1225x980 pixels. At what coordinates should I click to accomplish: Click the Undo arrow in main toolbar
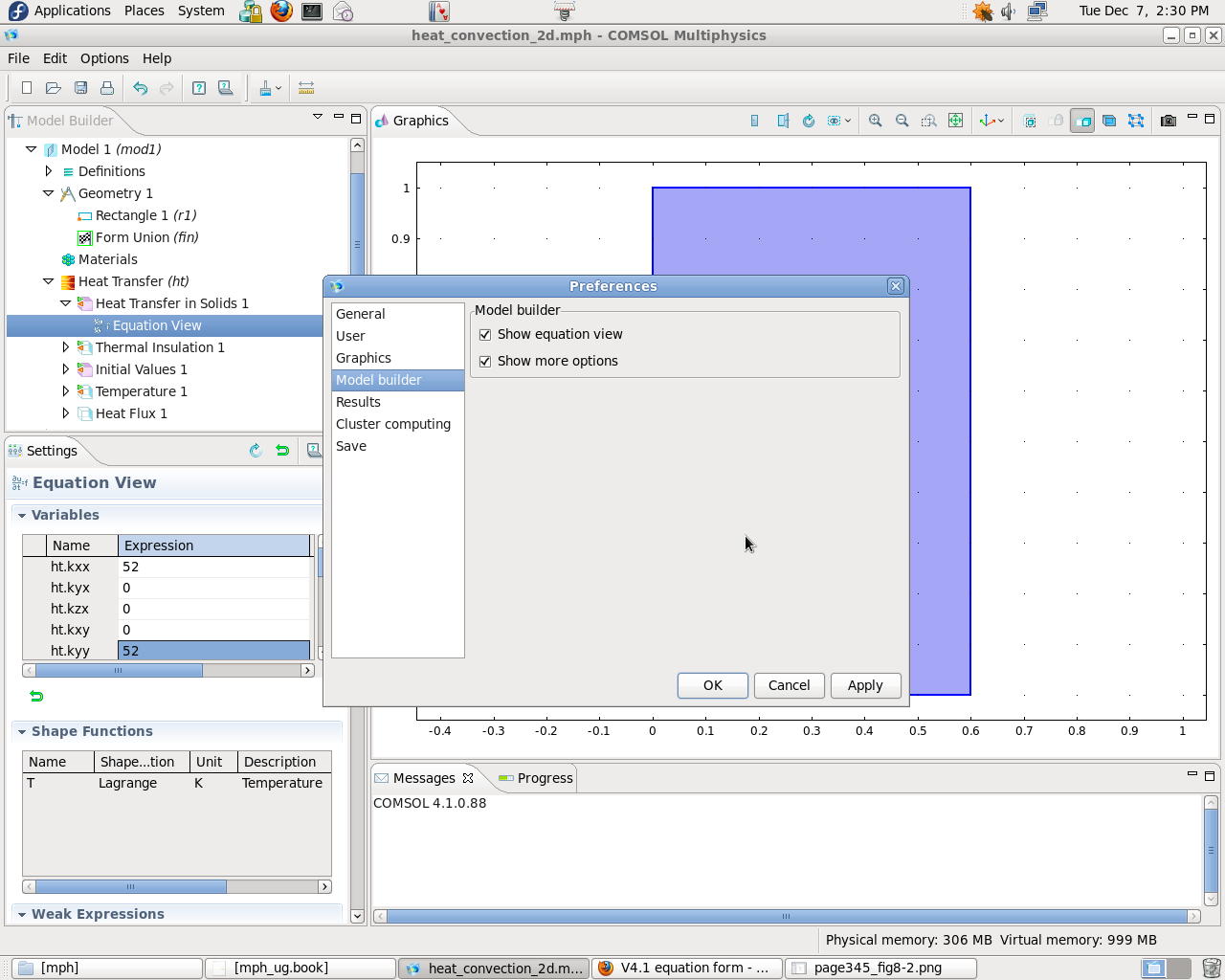pos(141,88)
